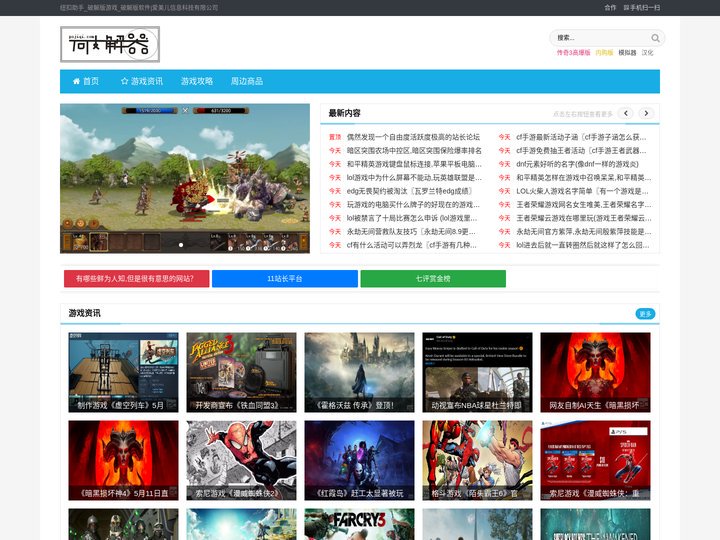720x540 pixels.
Task: Open article 永劫无间营救队友技巧
Action: coord(411,231)
